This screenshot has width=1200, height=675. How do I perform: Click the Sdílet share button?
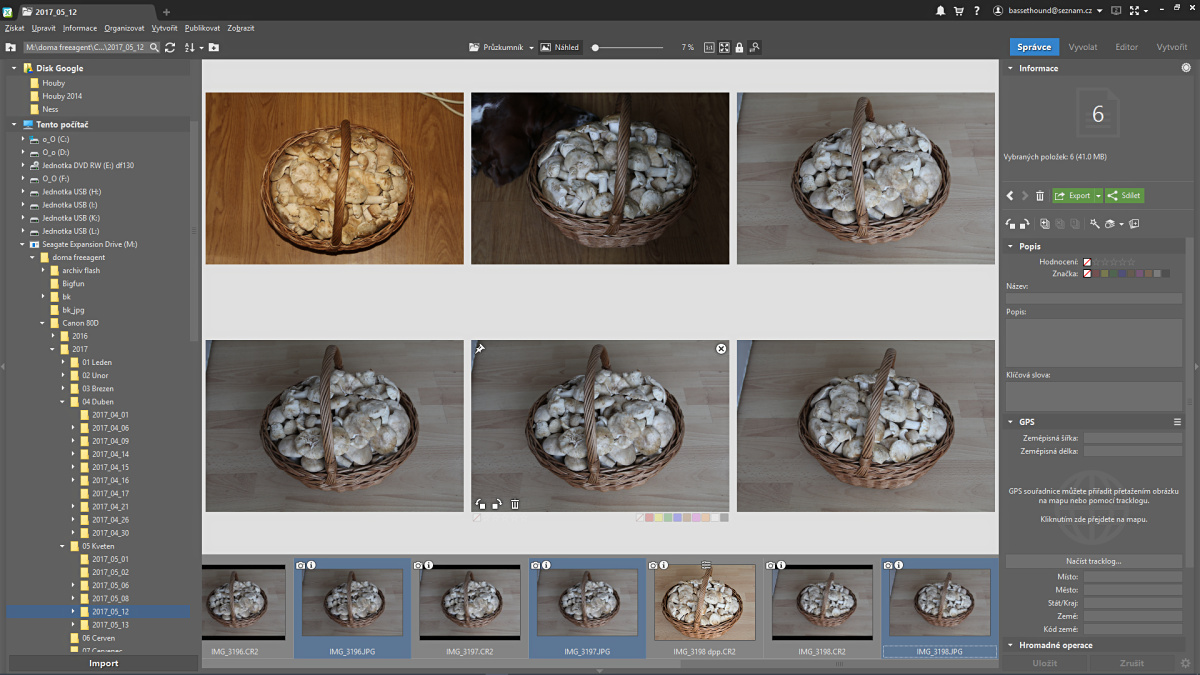click(1125, 196)
